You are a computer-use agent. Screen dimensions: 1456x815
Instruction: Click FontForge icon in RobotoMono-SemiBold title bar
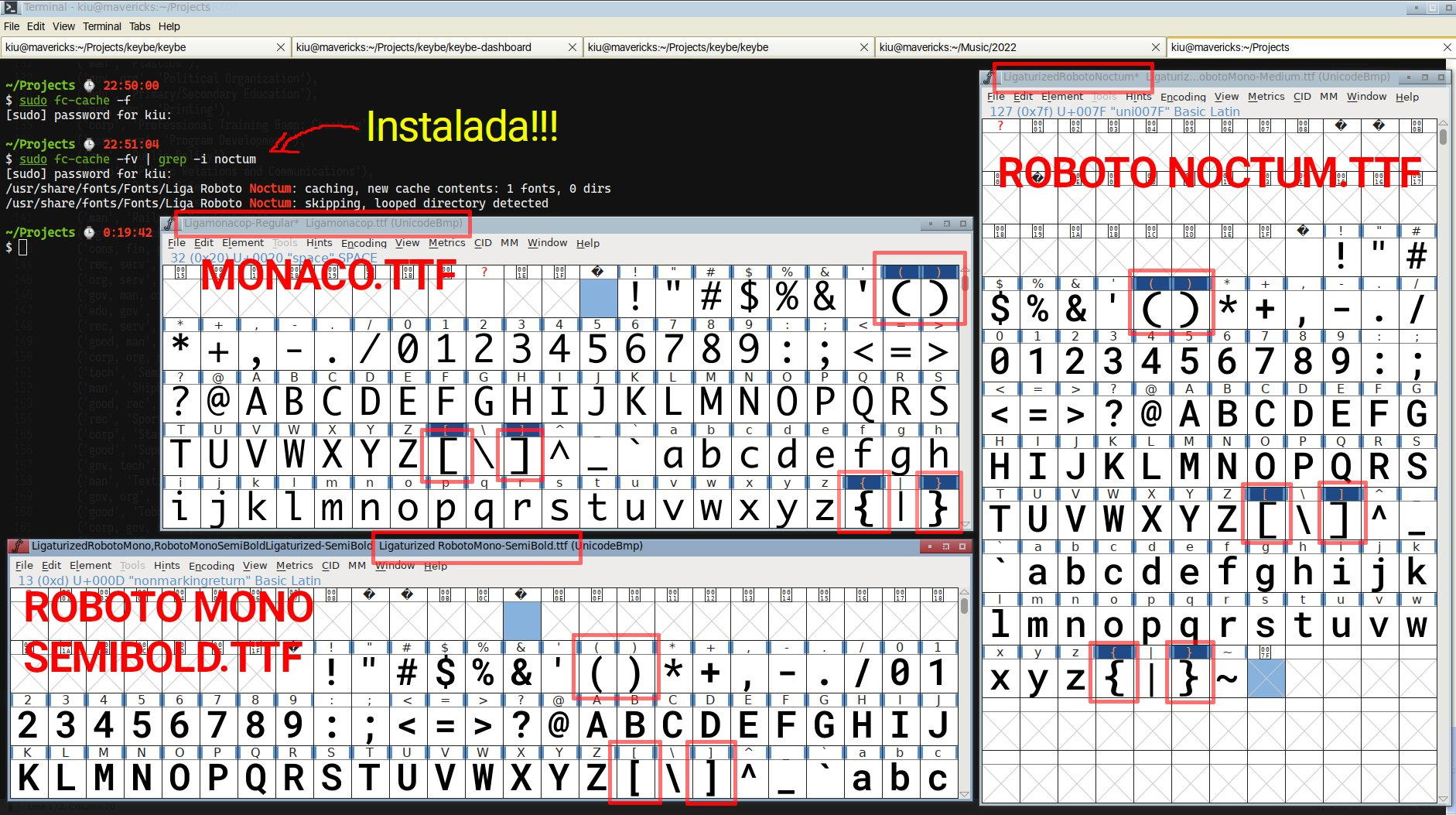click(19, 546)
